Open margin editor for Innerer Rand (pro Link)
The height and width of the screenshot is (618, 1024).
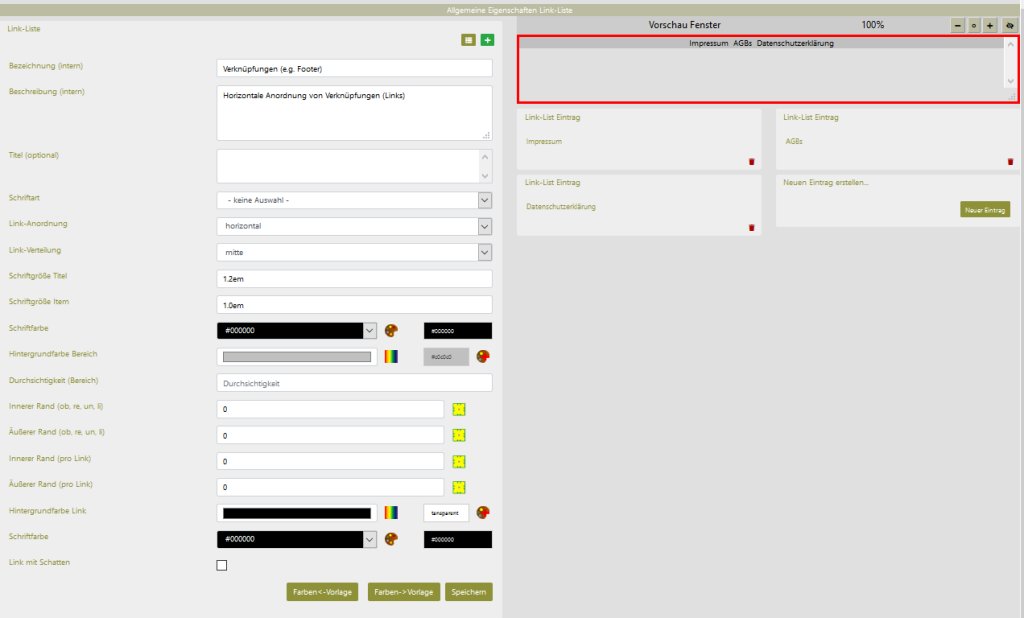pyautogui.click(x=459, y=462)
